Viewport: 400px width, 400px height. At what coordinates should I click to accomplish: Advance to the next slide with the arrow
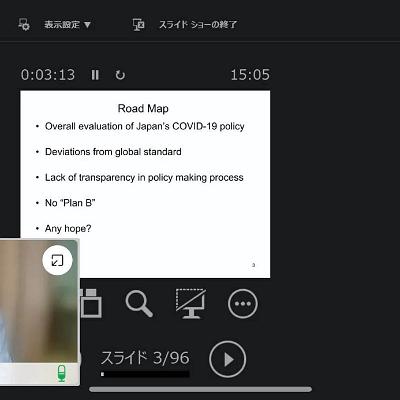228,359
